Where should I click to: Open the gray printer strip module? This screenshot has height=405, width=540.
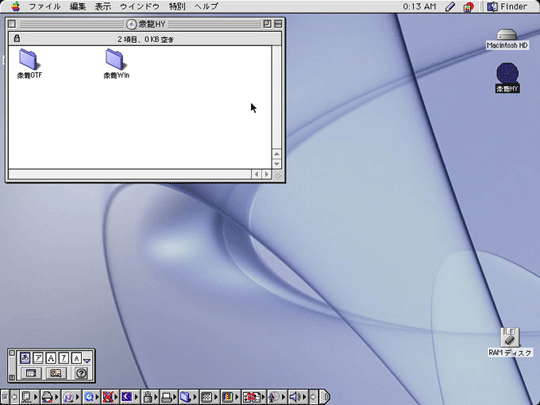[169, 397]
